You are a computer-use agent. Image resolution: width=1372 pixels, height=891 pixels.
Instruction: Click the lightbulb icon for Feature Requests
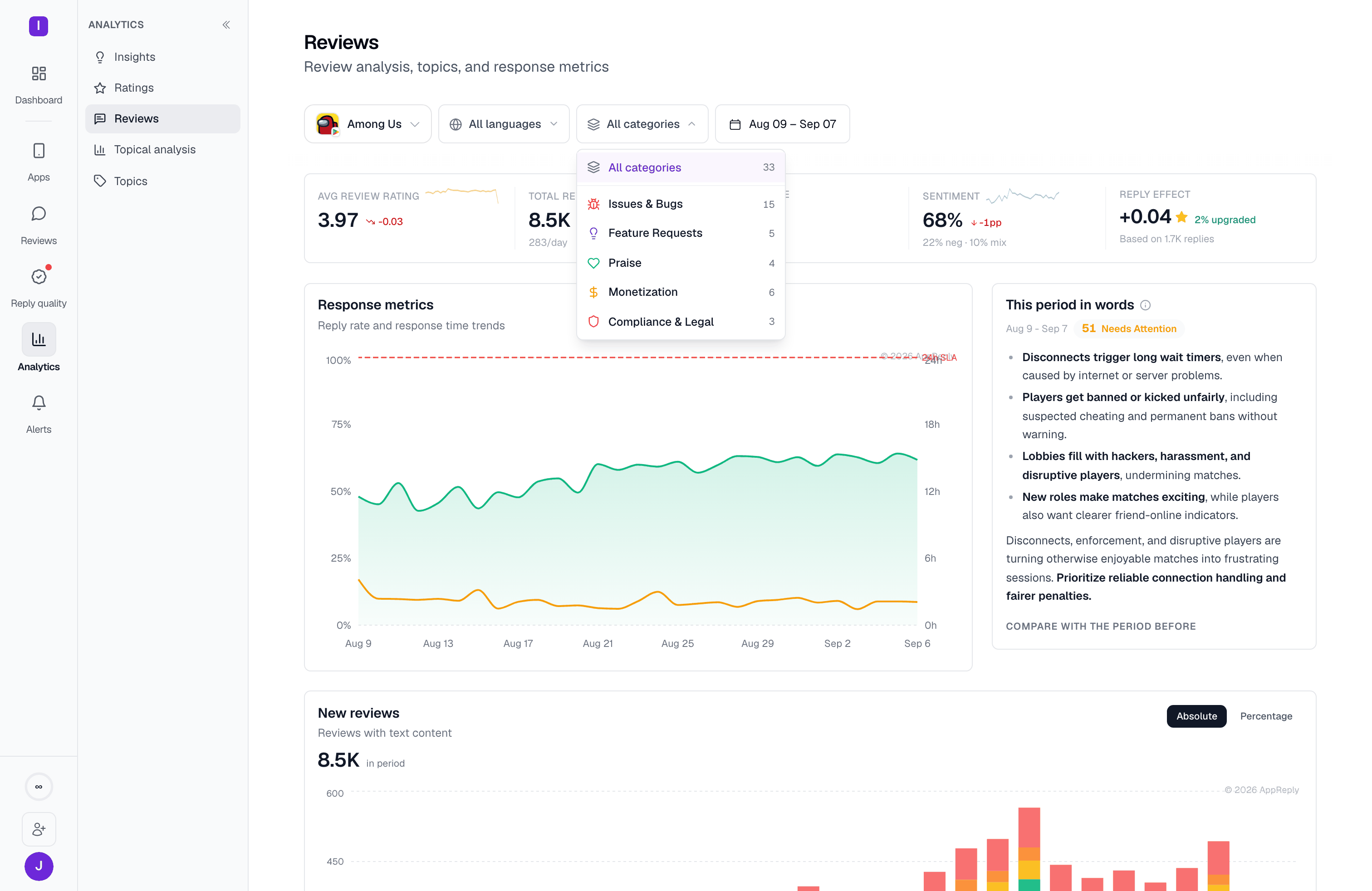(x=593, y=234)
